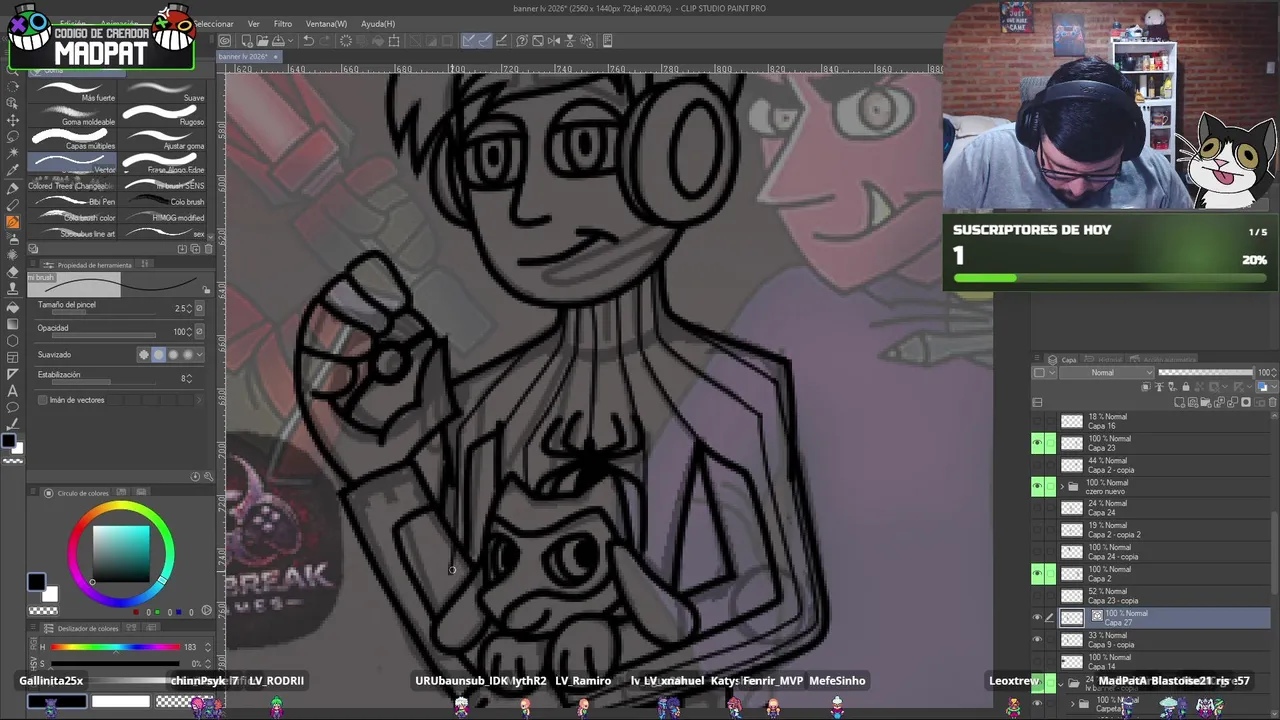The height and width of the screenshot is (720, 1280).
Task: Click the Undo arrow in toolbar
Action: [x=308, y=41]
